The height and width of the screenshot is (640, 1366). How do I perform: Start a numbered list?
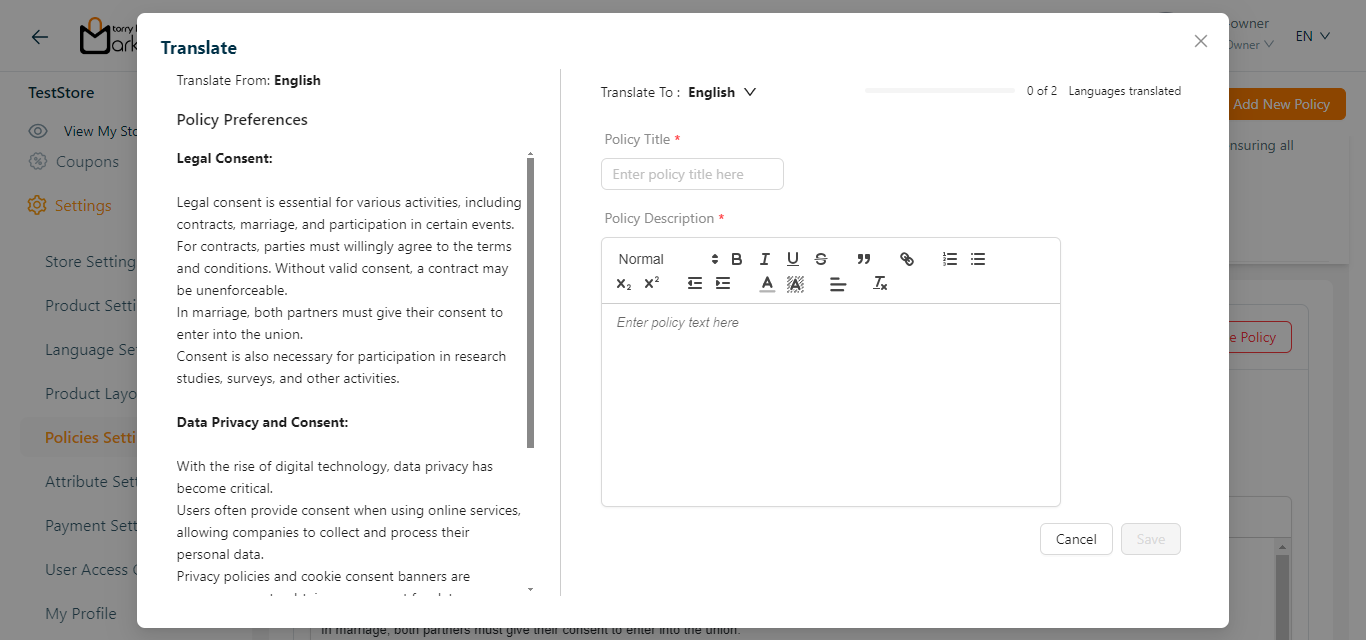(x=950, y=259)
